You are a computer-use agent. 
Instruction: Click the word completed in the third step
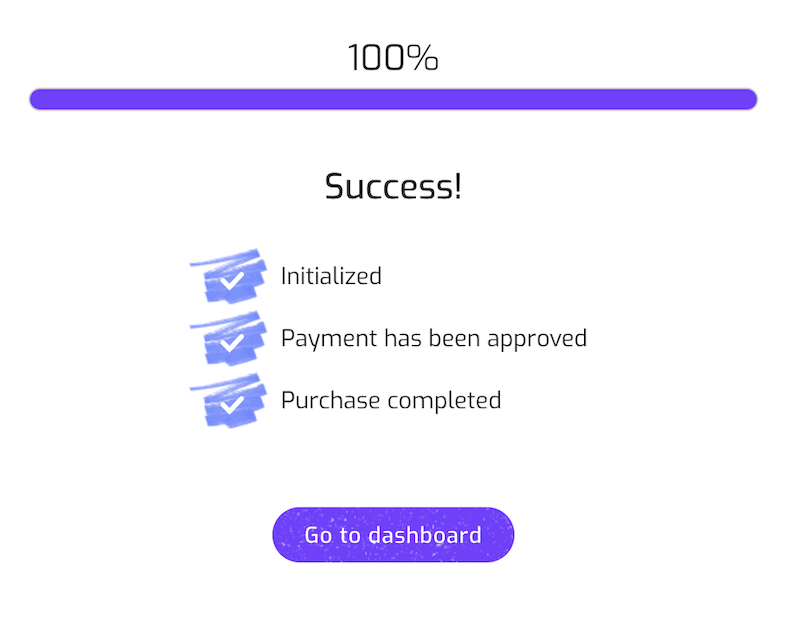(444, 401)
